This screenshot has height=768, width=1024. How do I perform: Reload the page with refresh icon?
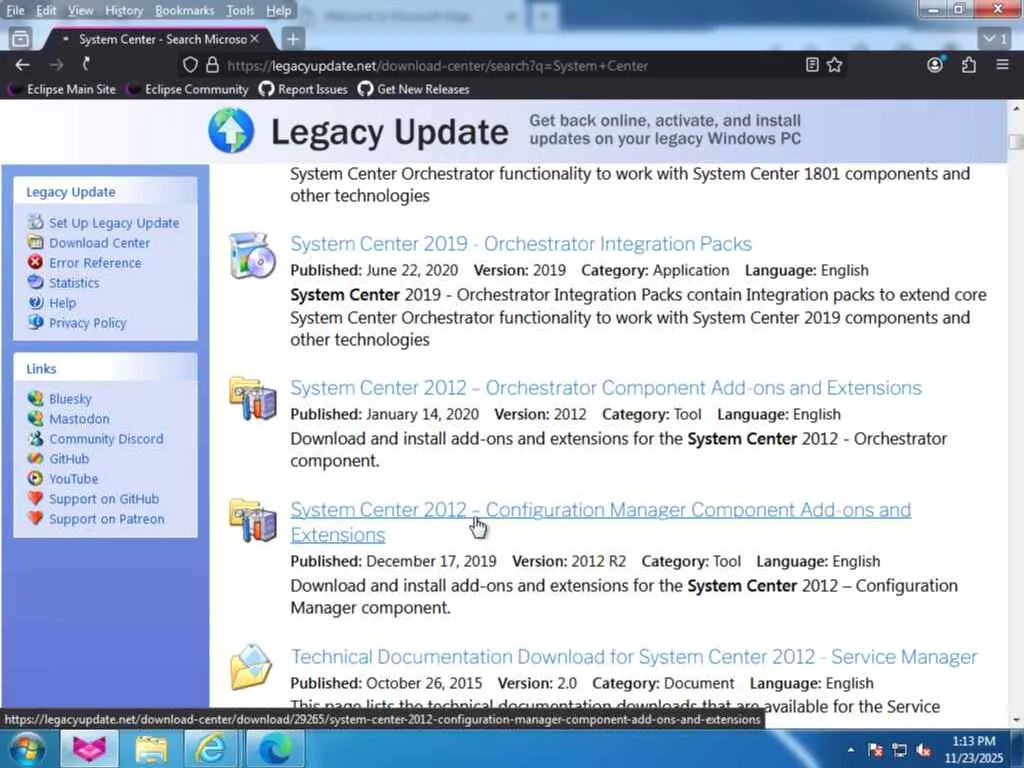pos(86,64)
